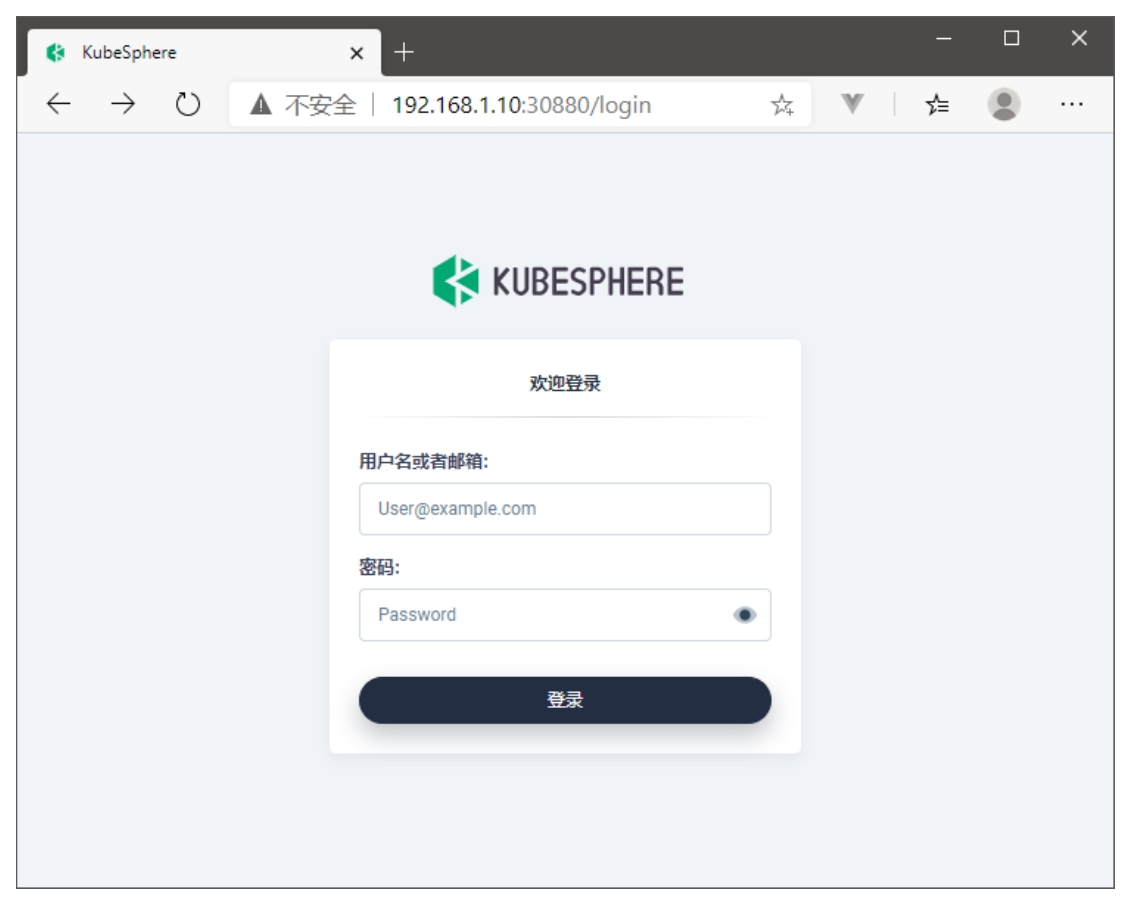Add page to favorites with star icon
The height and width of the screenshot is (907, 1134).
point(782,105)
